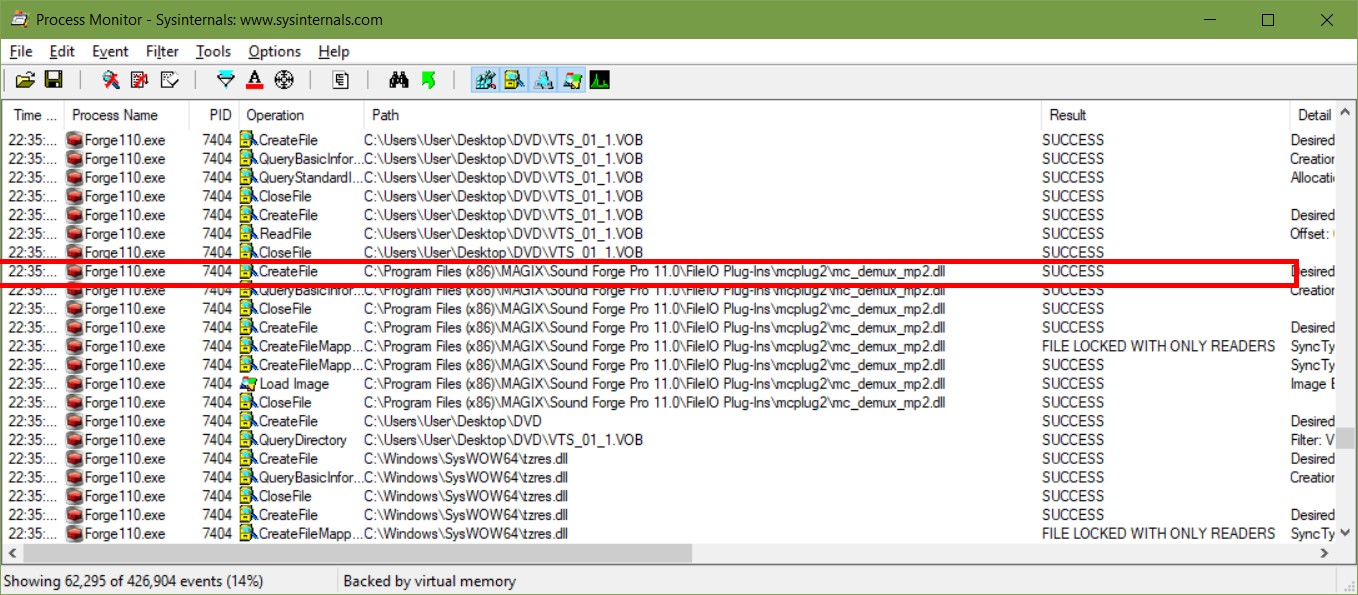
Task: Click the green Jump To Object arrow
Action: pyautogui.click(x=428, y=80)
